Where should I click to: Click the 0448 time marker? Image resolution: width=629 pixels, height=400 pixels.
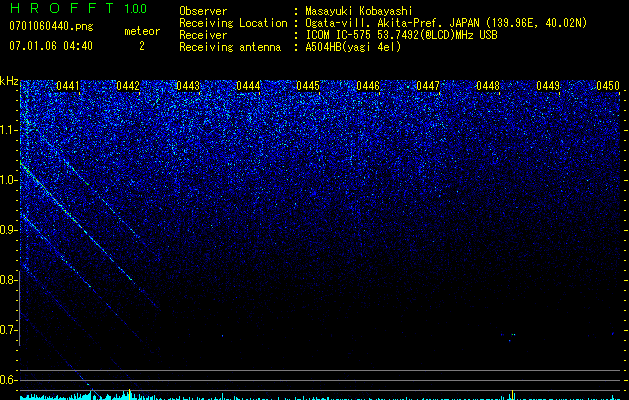[488, 86]
